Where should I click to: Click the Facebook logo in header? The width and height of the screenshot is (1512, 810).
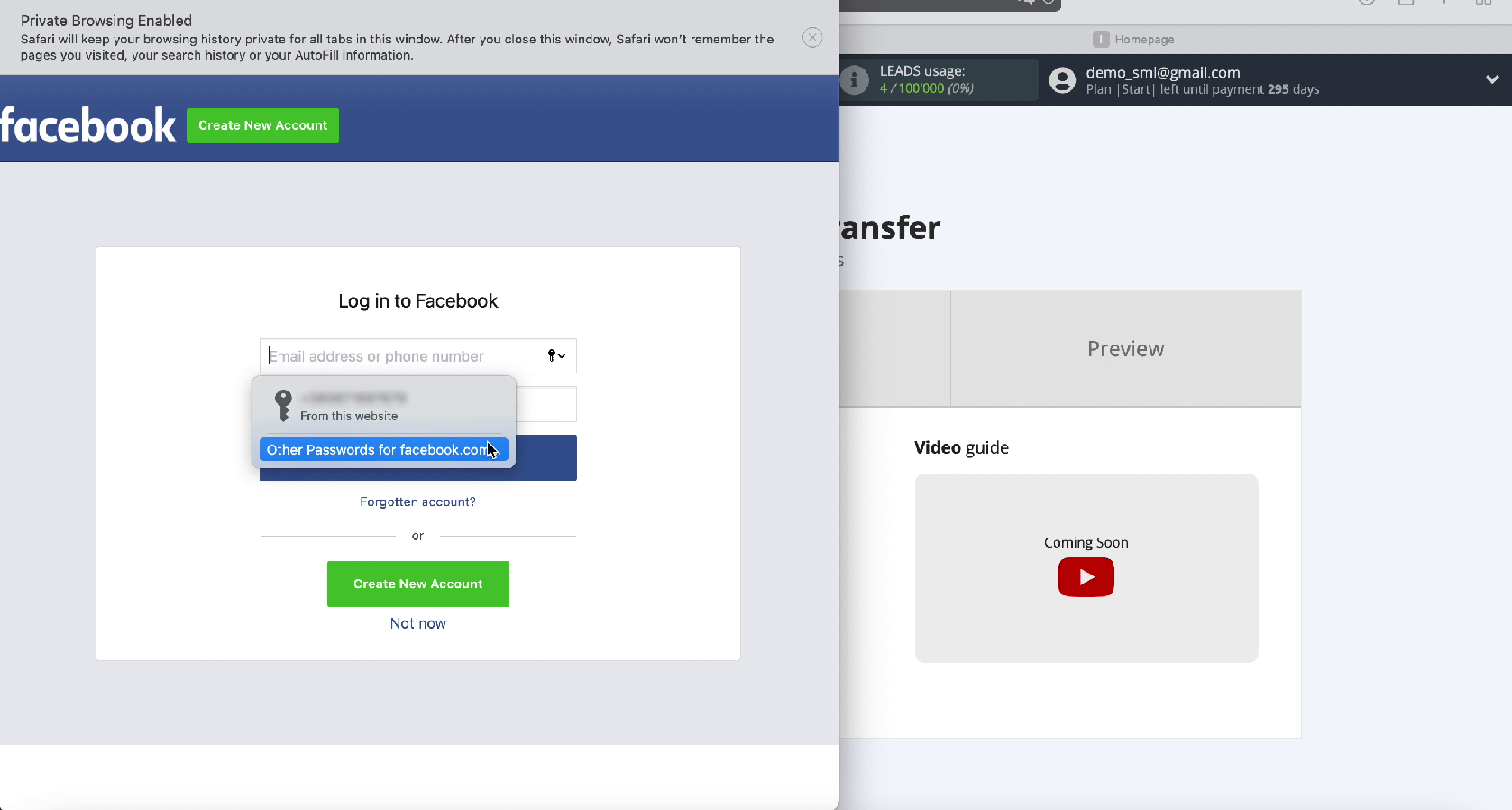(x=87, y=125)
